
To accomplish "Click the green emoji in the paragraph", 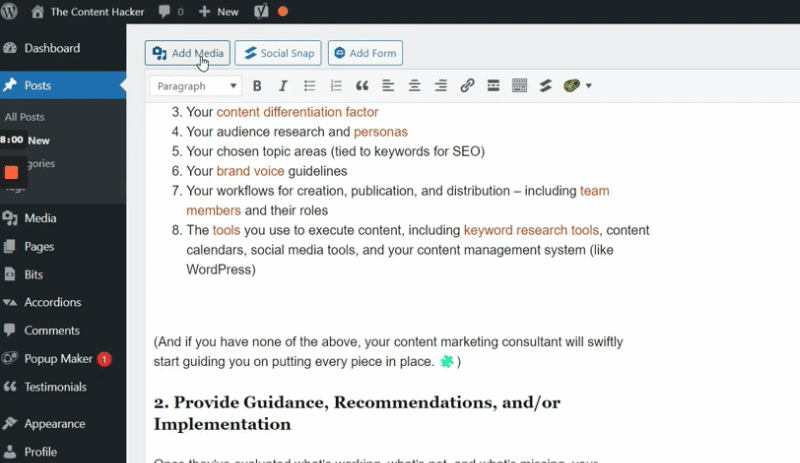I will pyautogui.click(x=446, y=361).
